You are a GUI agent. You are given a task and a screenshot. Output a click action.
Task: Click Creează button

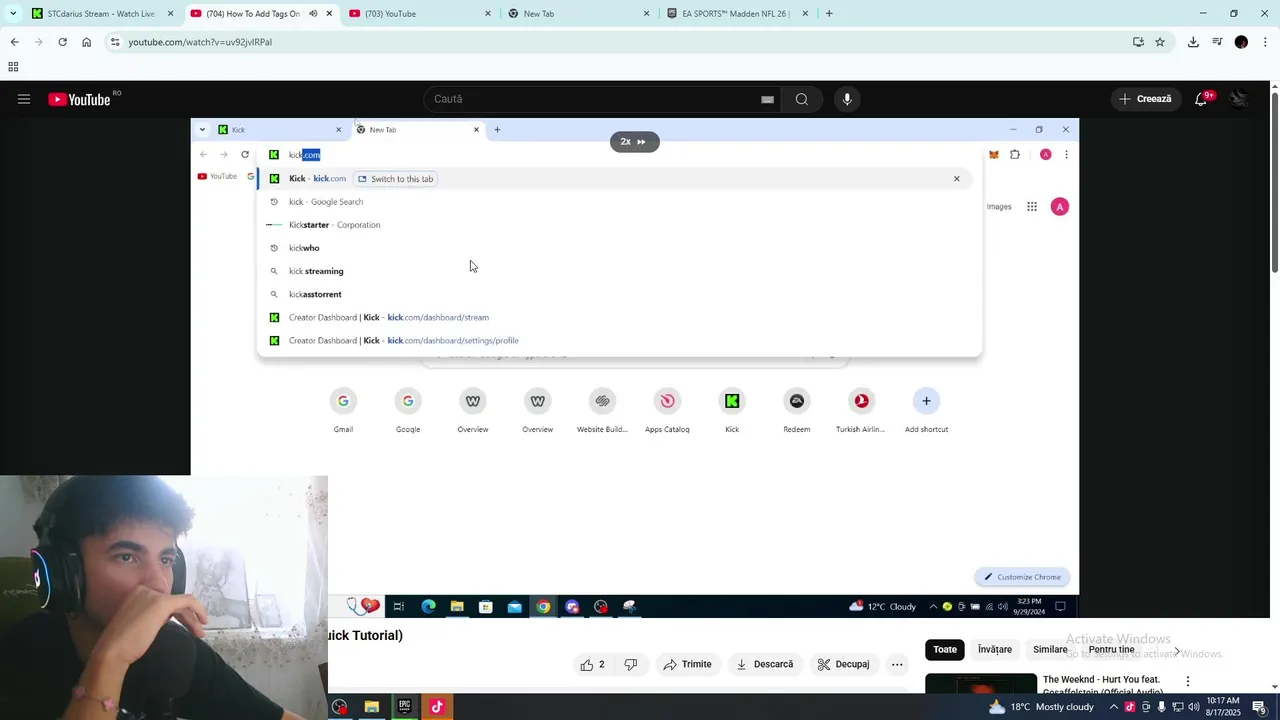[1145, 99]
